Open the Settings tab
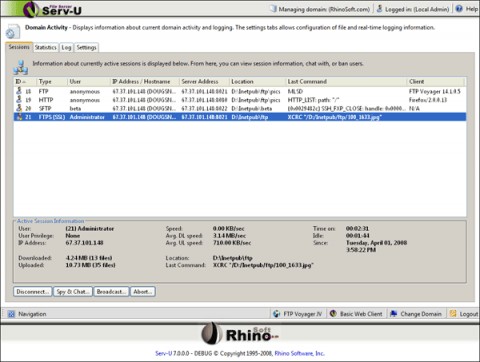Viewport: 480px width, 362px height. tap(86, 47)
